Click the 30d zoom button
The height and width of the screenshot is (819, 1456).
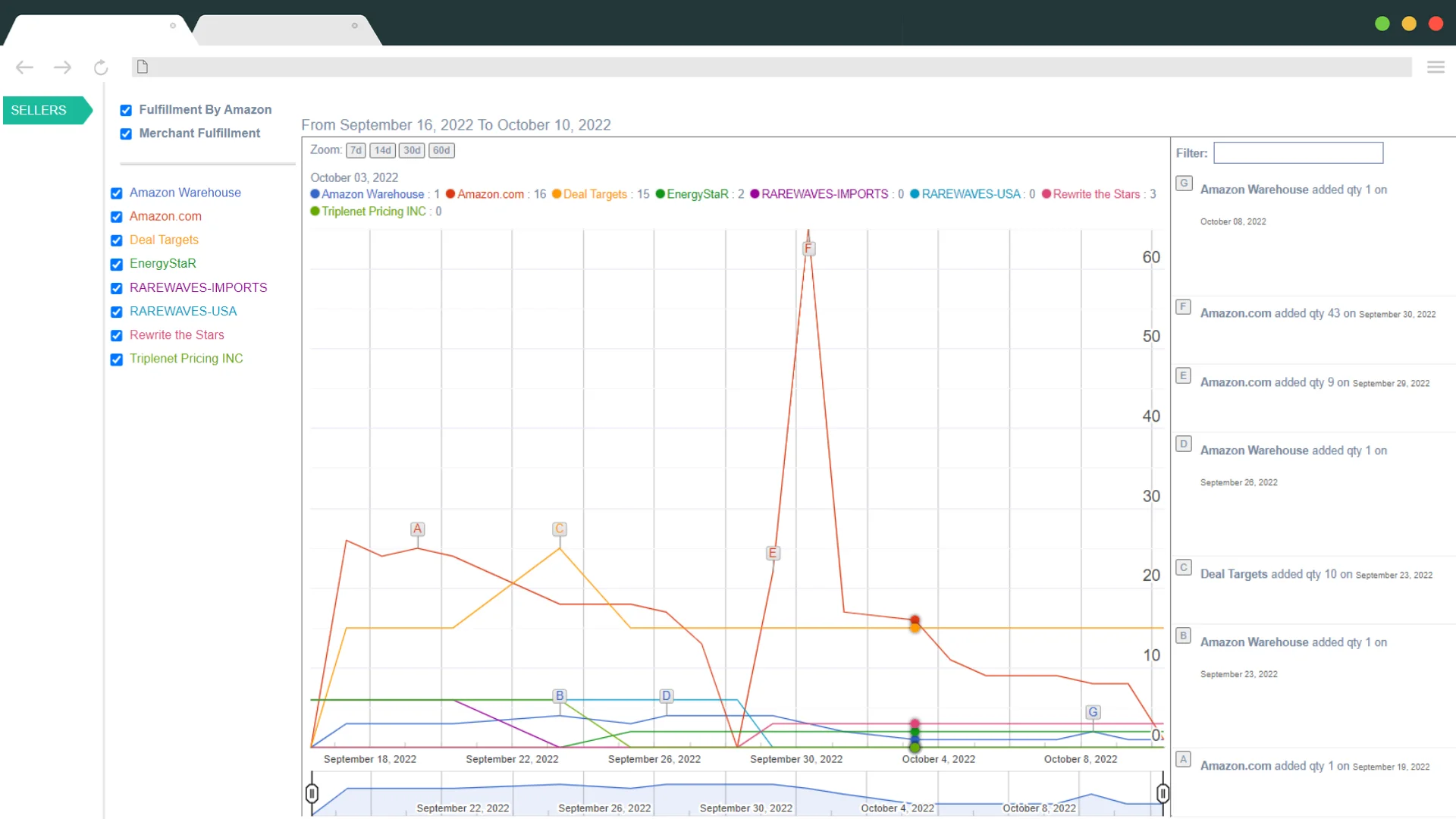click(411, 150)
